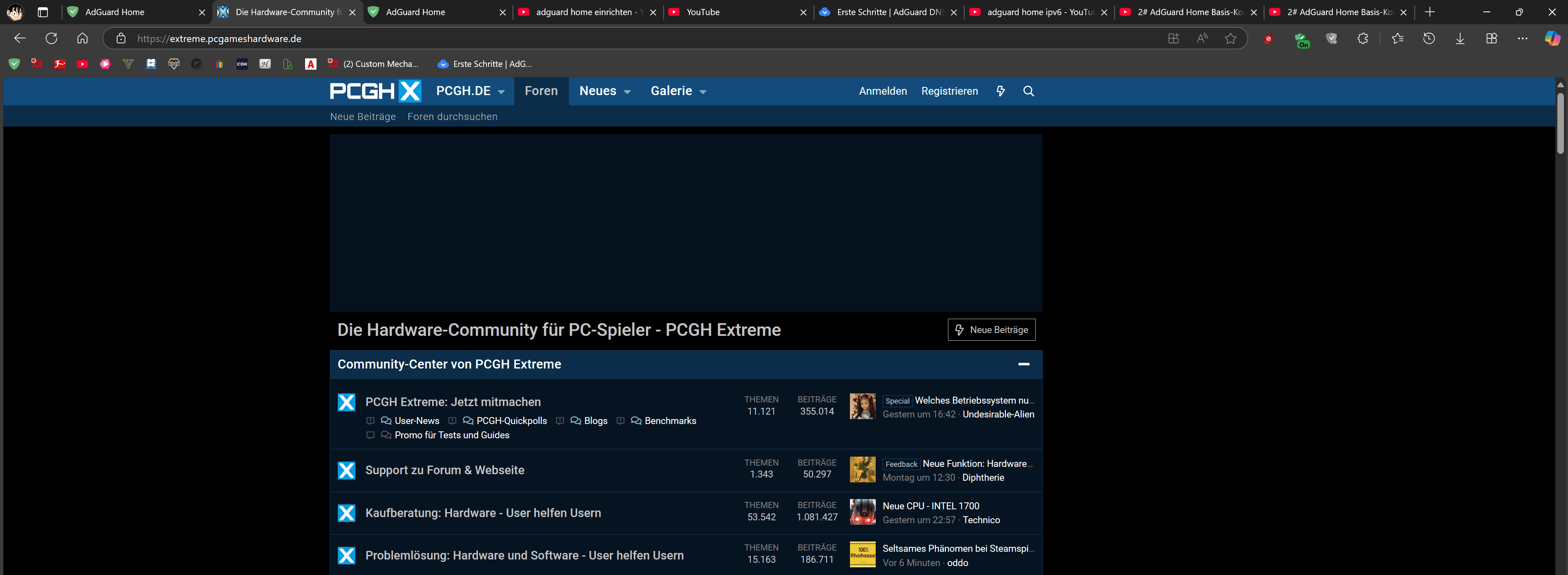The width and height of the screenshot is (1568, 575).
Task: Open the browser profile avatar
Action: pos(15,12)
